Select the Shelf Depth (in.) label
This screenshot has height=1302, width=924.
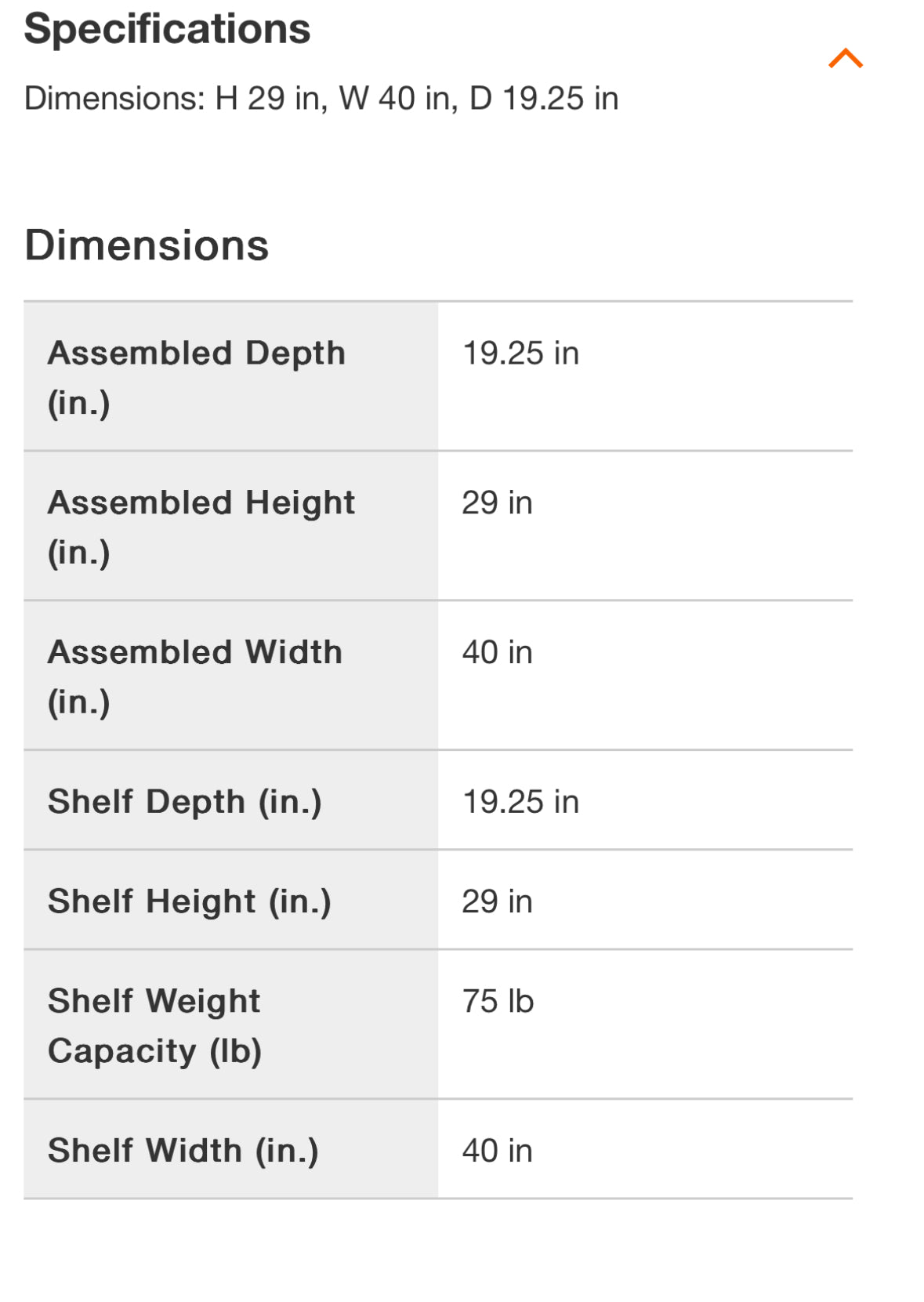(185, 802)
